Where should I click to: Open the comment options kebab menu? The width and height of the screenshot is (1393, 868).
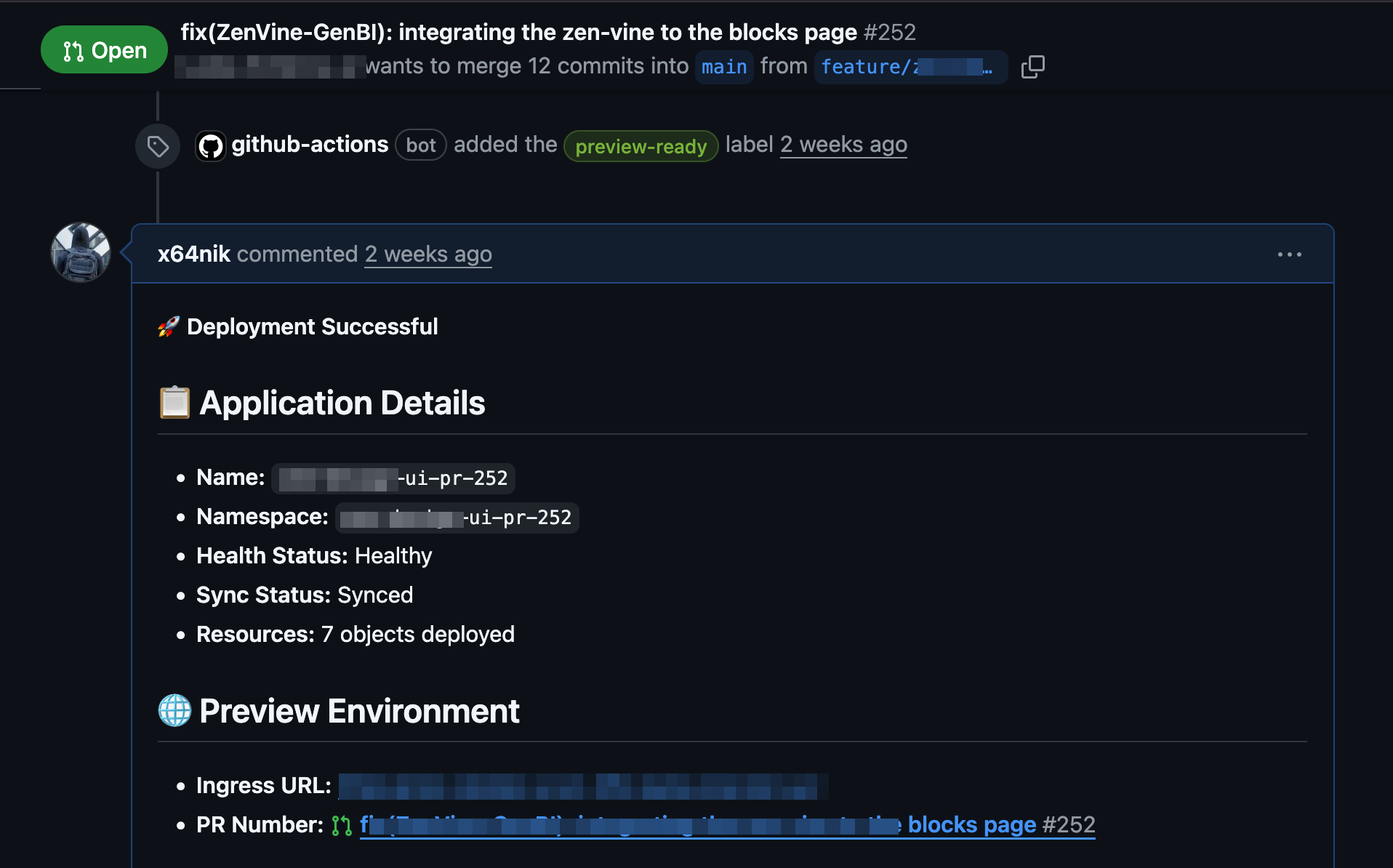[x=1290, y=254]
